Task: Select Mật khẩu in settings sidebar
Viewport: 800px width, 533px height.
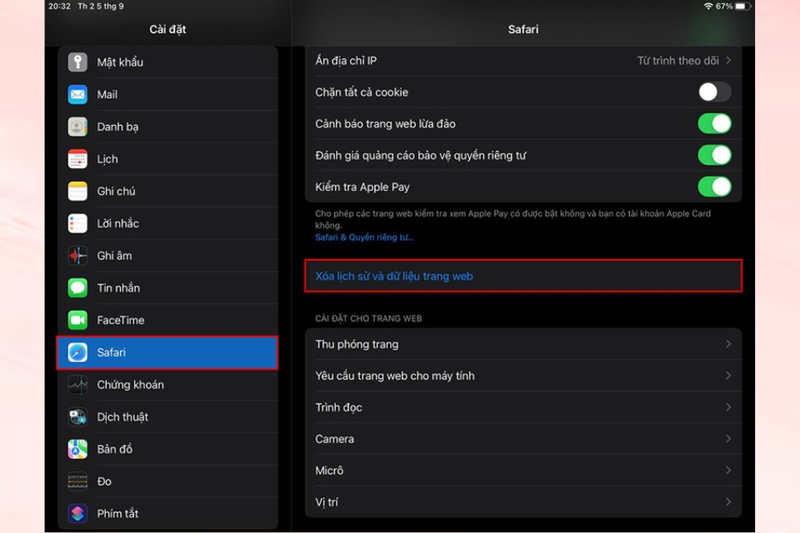Action: tap(168, 62)
